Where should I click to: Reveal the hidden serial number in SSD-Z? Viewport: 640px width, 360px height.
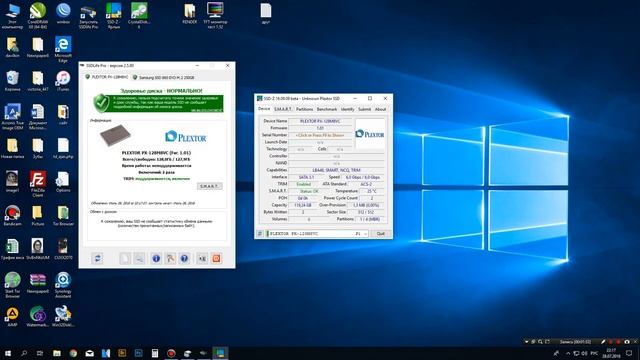pyautogui.click(x=320, y=135)
